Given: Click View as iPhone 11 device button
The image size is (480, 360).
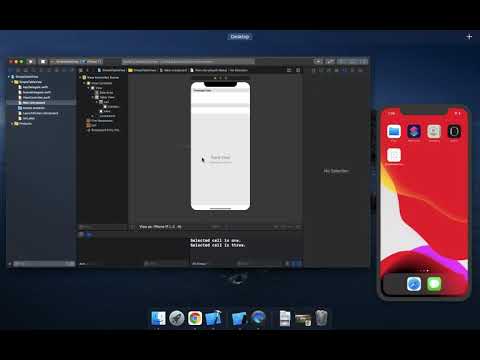Looking at the screenshot, I should [x=160, y=227].
